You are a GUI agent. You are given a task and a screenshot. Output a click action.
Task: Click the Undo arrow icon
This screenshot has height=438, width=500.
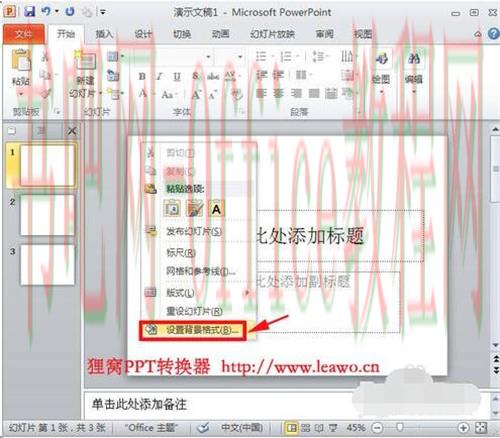point(46,12)
